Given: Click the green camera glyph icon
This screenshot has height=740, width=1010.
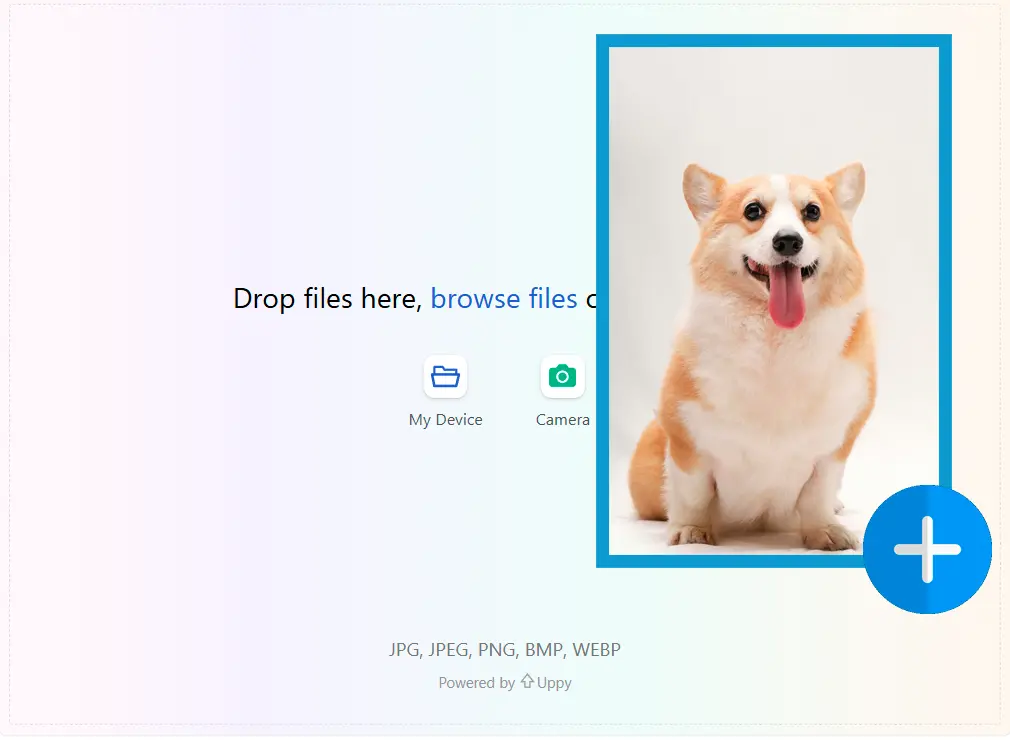Looking at the screenshot, I should (x=562, y=376).
